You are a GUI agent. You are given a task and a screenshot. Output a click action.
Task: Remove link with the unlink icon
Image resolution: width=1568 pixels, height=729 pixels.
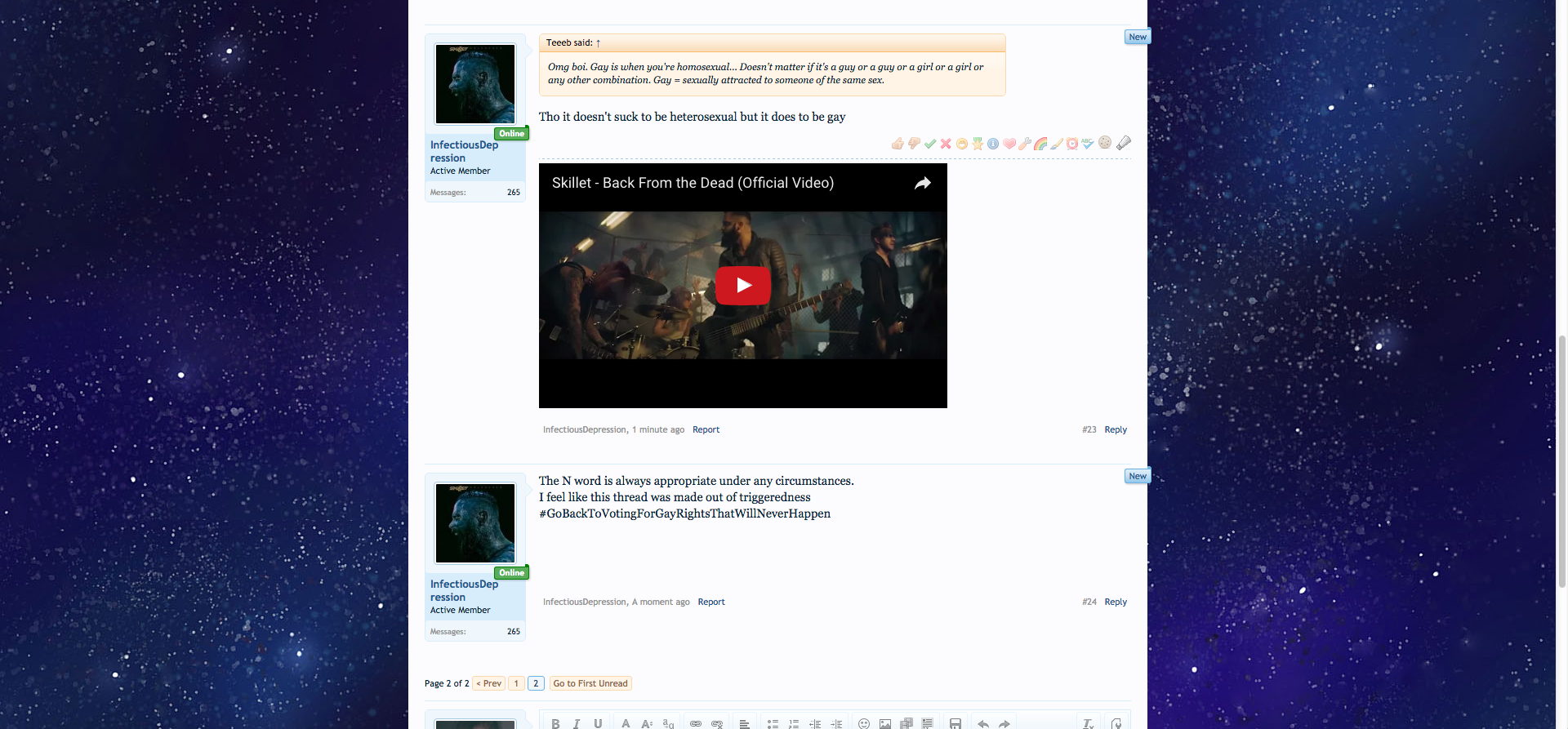point(717,723)
